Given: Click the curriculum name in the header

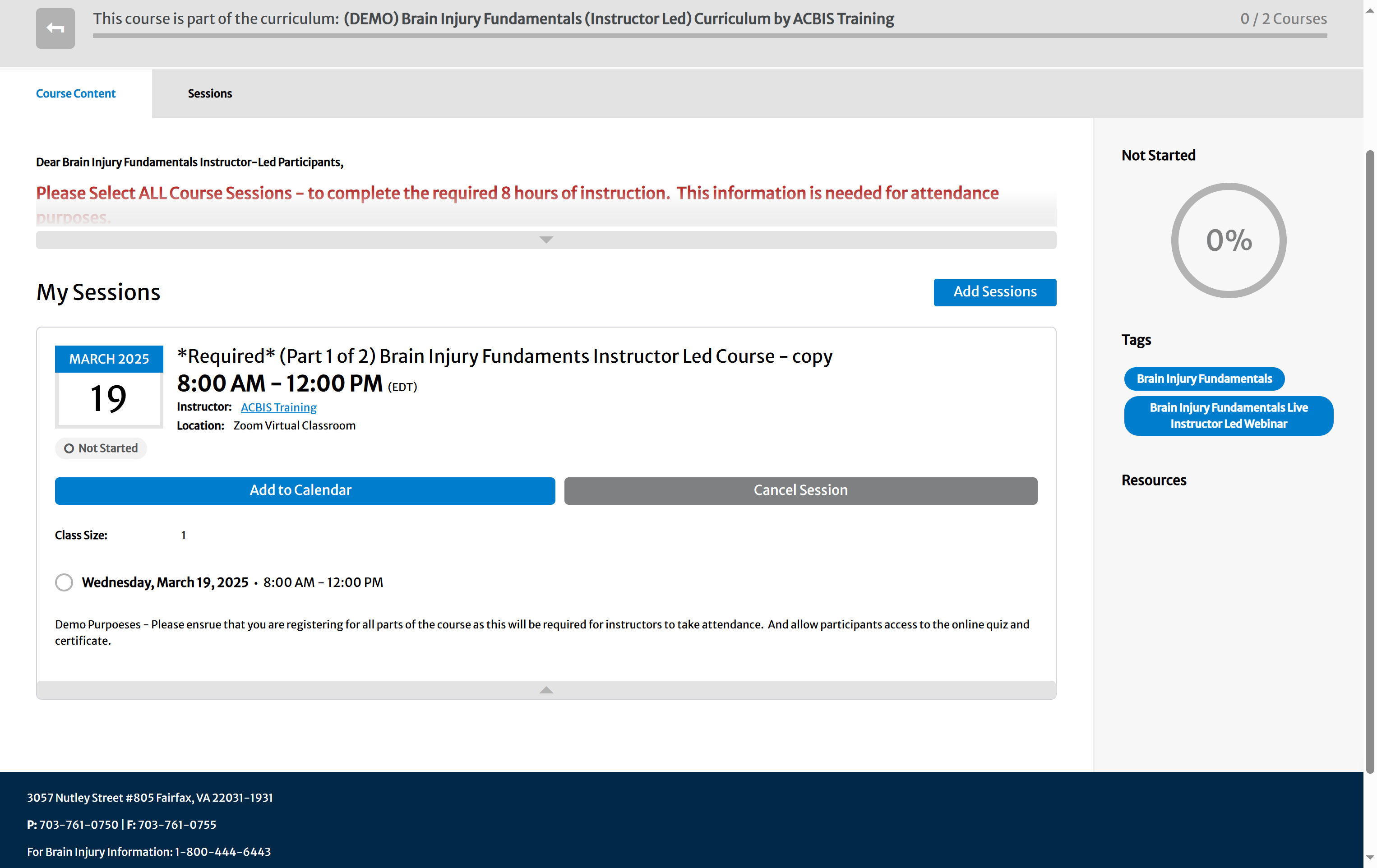Looking at the screenshot, I should (x=619, y=18).
